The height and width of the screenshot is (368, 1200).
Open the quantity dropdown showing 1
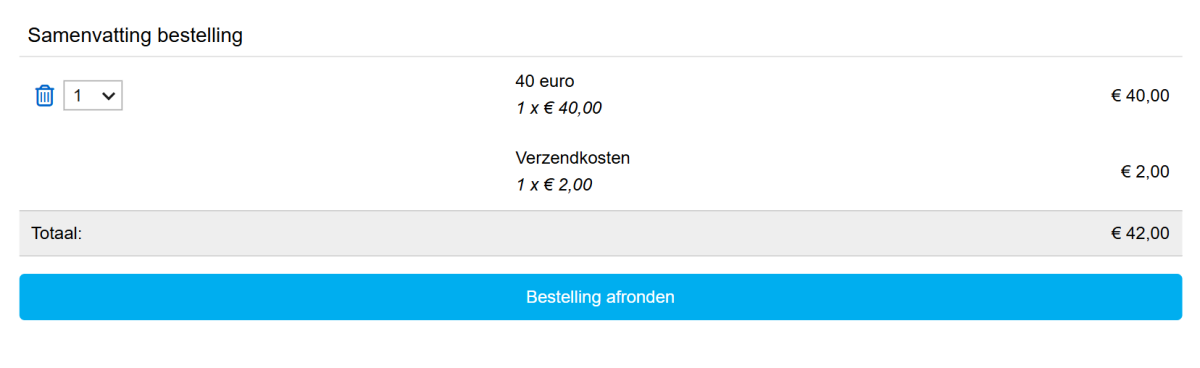coord(93,96)
